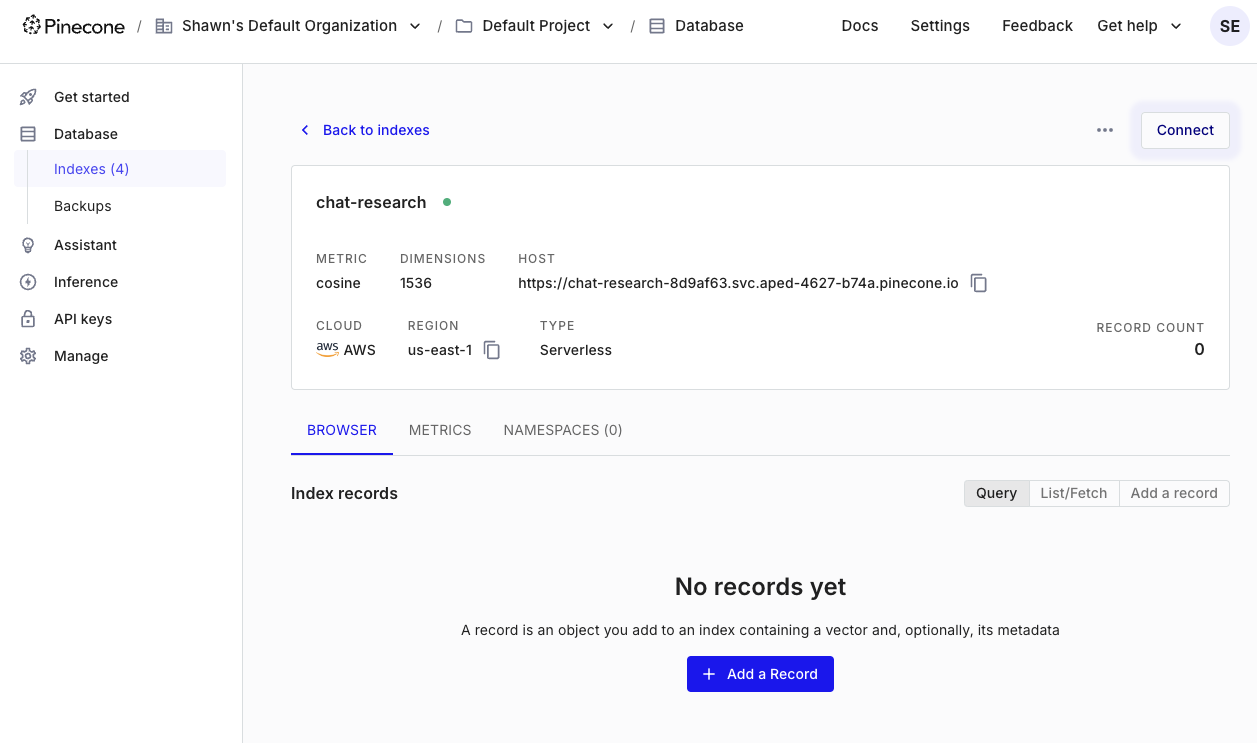Copy the index host URL
The width and height of the screenshot is (1257, 743).
point(979,284)
